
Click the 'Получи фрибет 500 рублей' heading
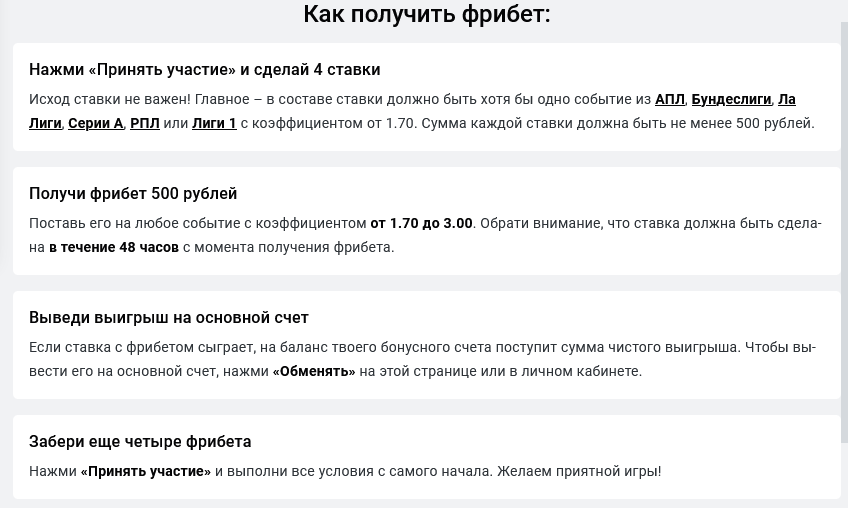click(133, 193)
